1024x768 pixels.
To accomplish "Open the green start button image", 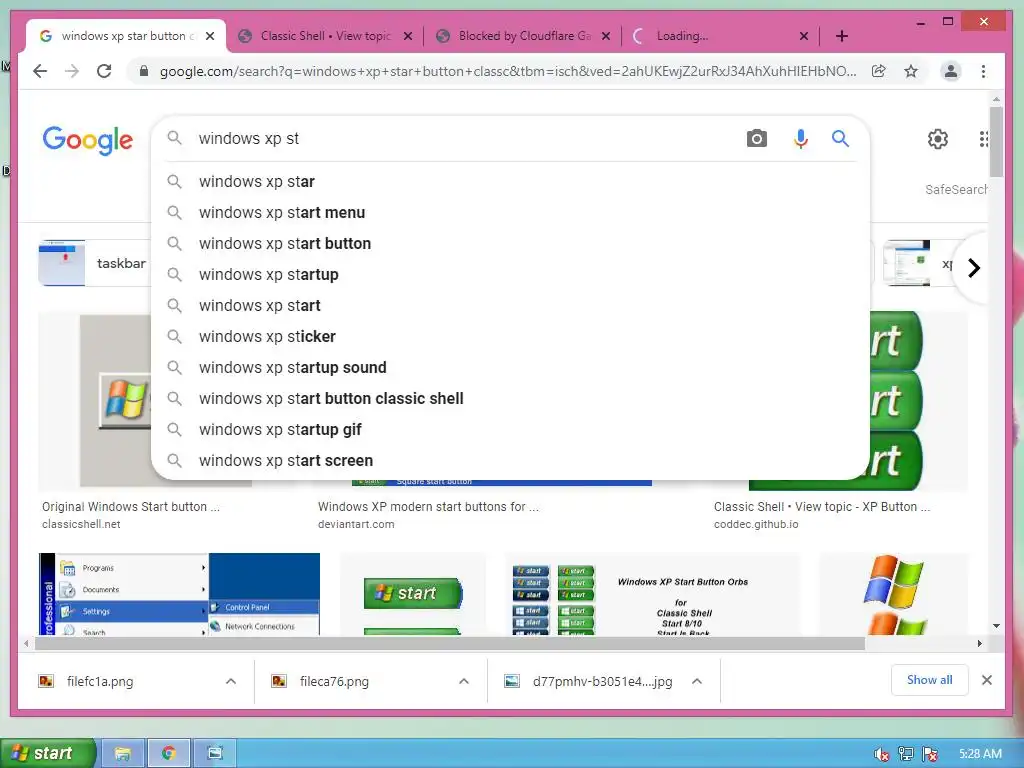I will tap(413, 594).
